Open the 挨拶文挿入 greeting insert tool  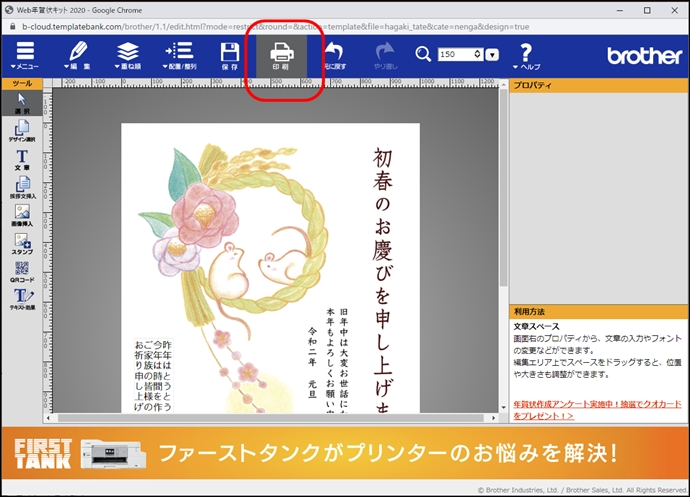[x=22, y=188]
